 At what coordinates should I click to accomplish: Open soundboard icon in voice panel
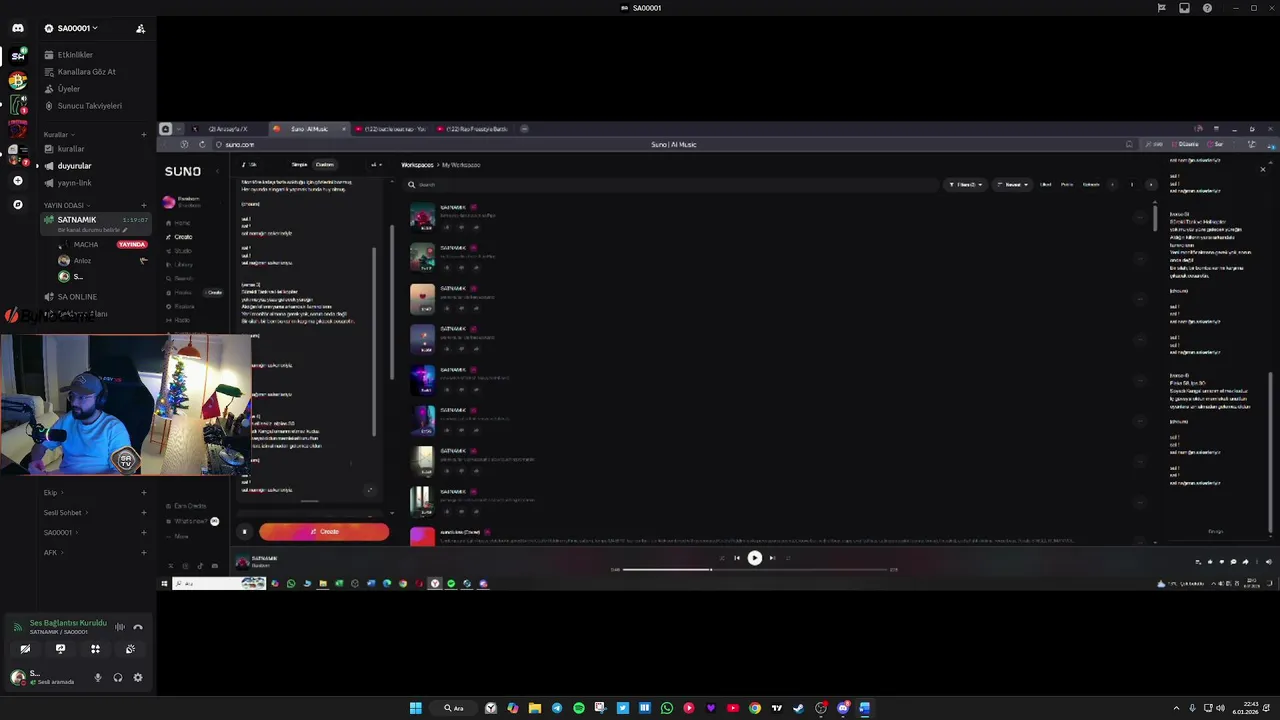tap(130, 649)
